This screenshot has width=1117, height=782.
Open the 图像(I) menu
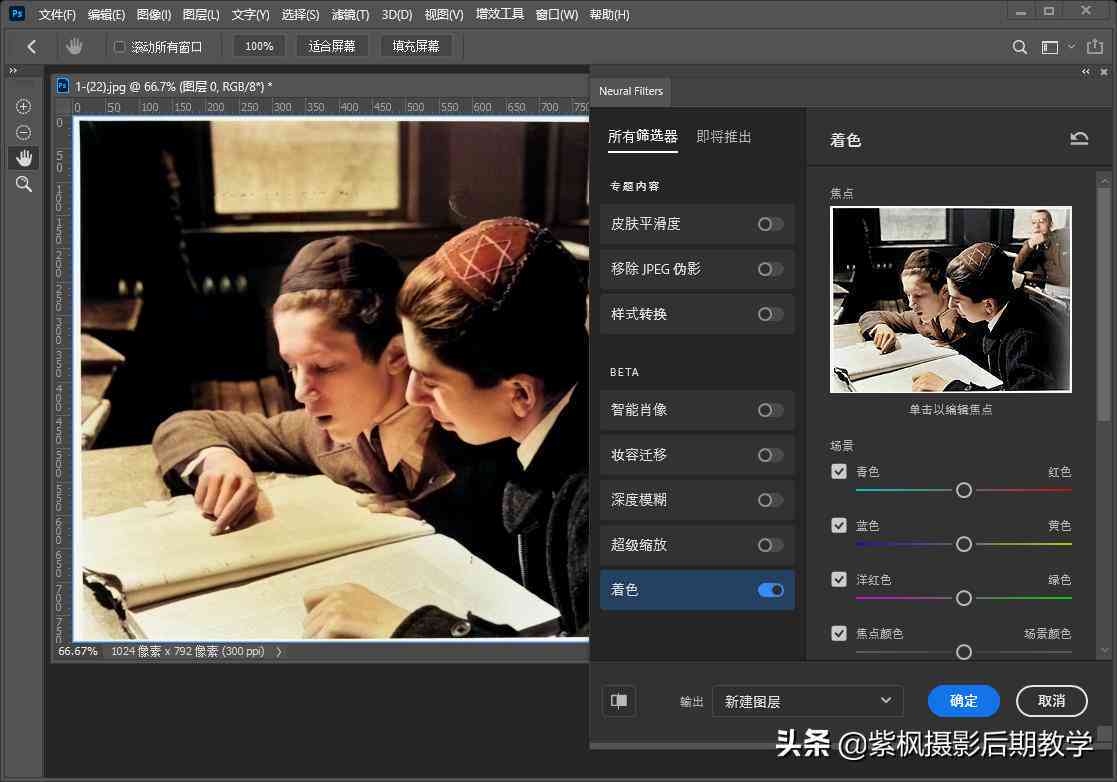pyautogui.click(x=154, y=14)
